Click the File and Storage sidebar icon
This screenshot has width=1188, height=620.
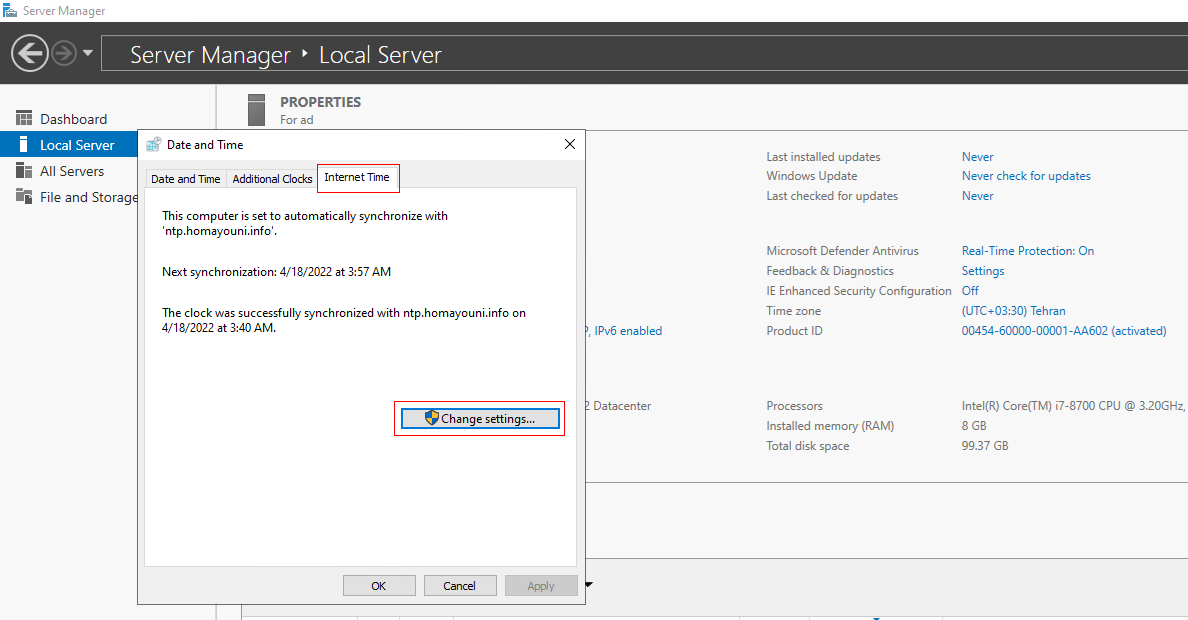point(24,196)
